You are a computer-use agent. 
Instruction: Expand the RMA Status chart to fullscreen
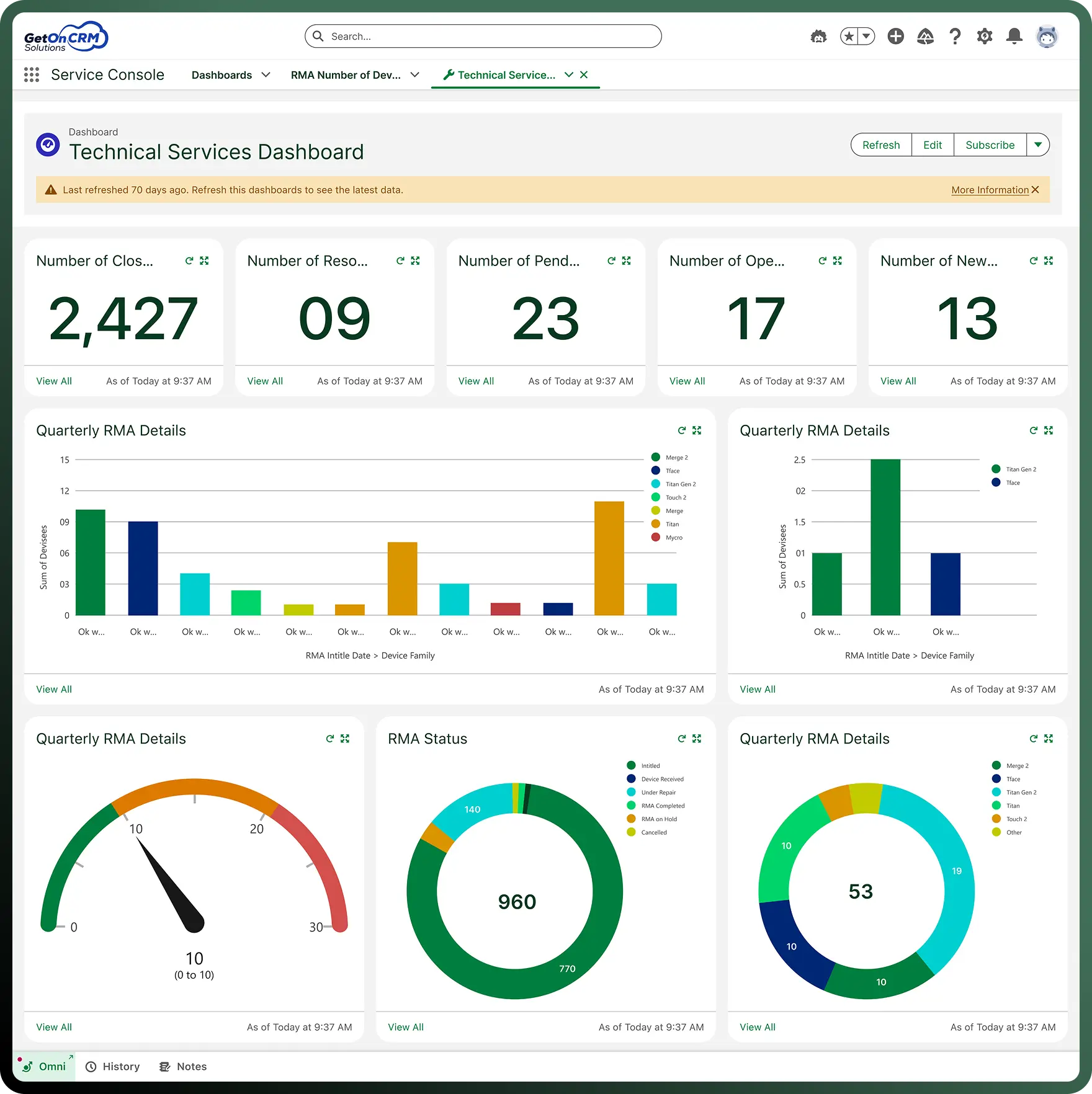[697, 738]
